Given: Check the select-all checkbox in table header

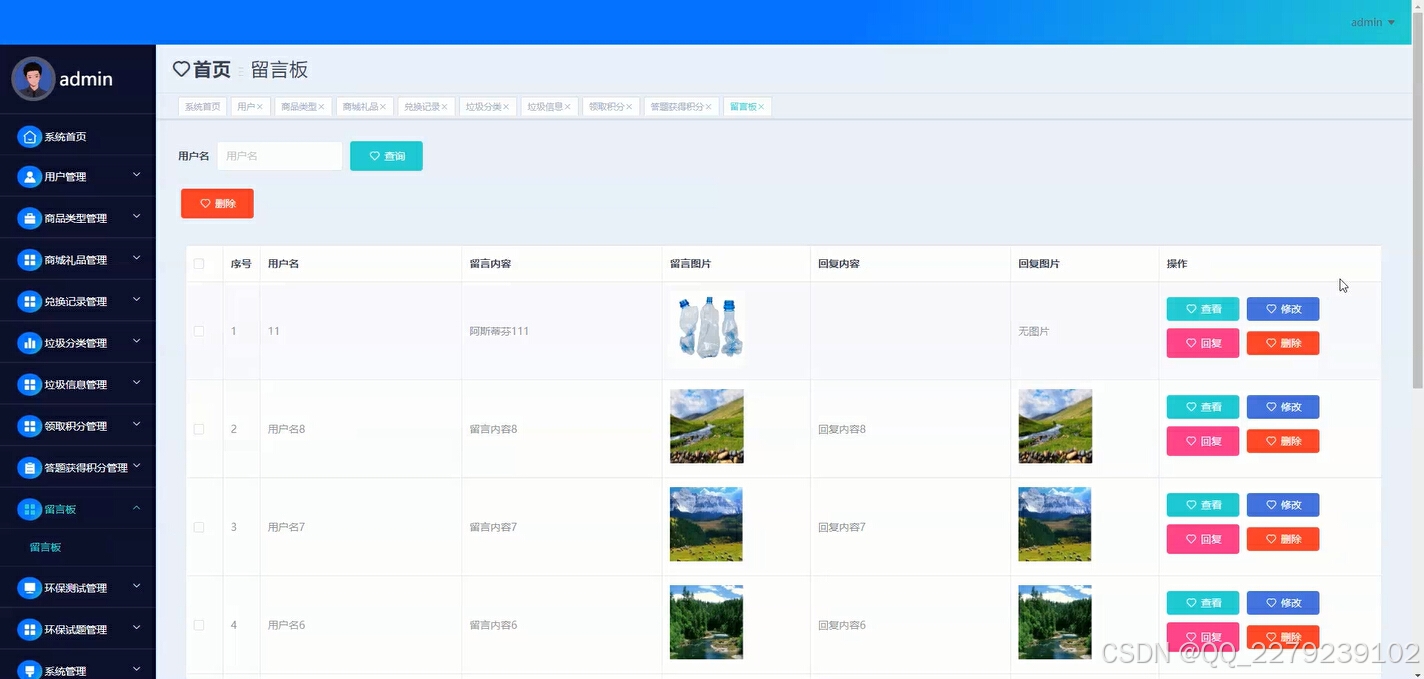Looking at the screenshot, I should [199, 263].
